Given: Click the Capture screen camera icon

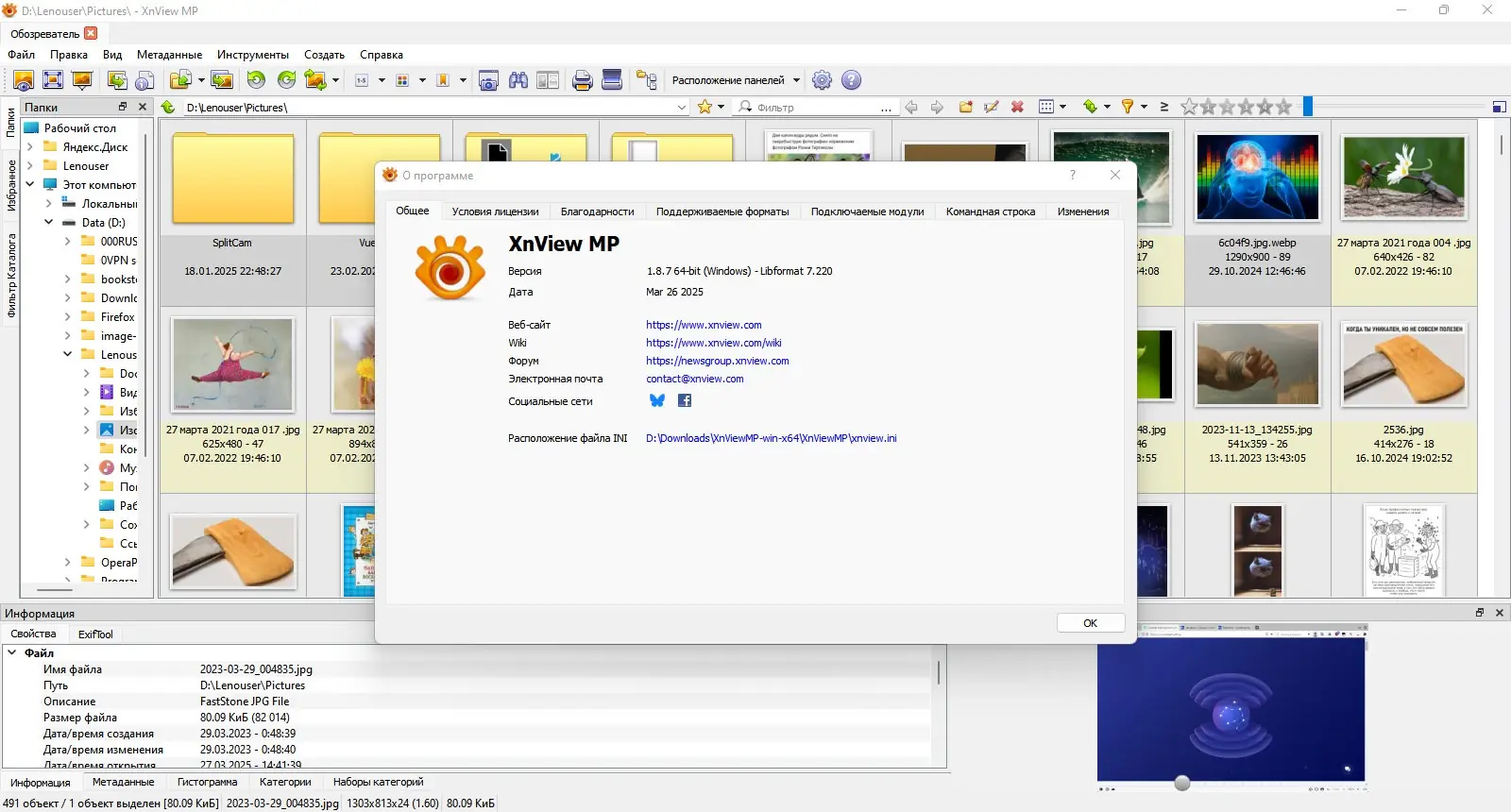Looking at the screenshot, I should (x=488, y=80).
